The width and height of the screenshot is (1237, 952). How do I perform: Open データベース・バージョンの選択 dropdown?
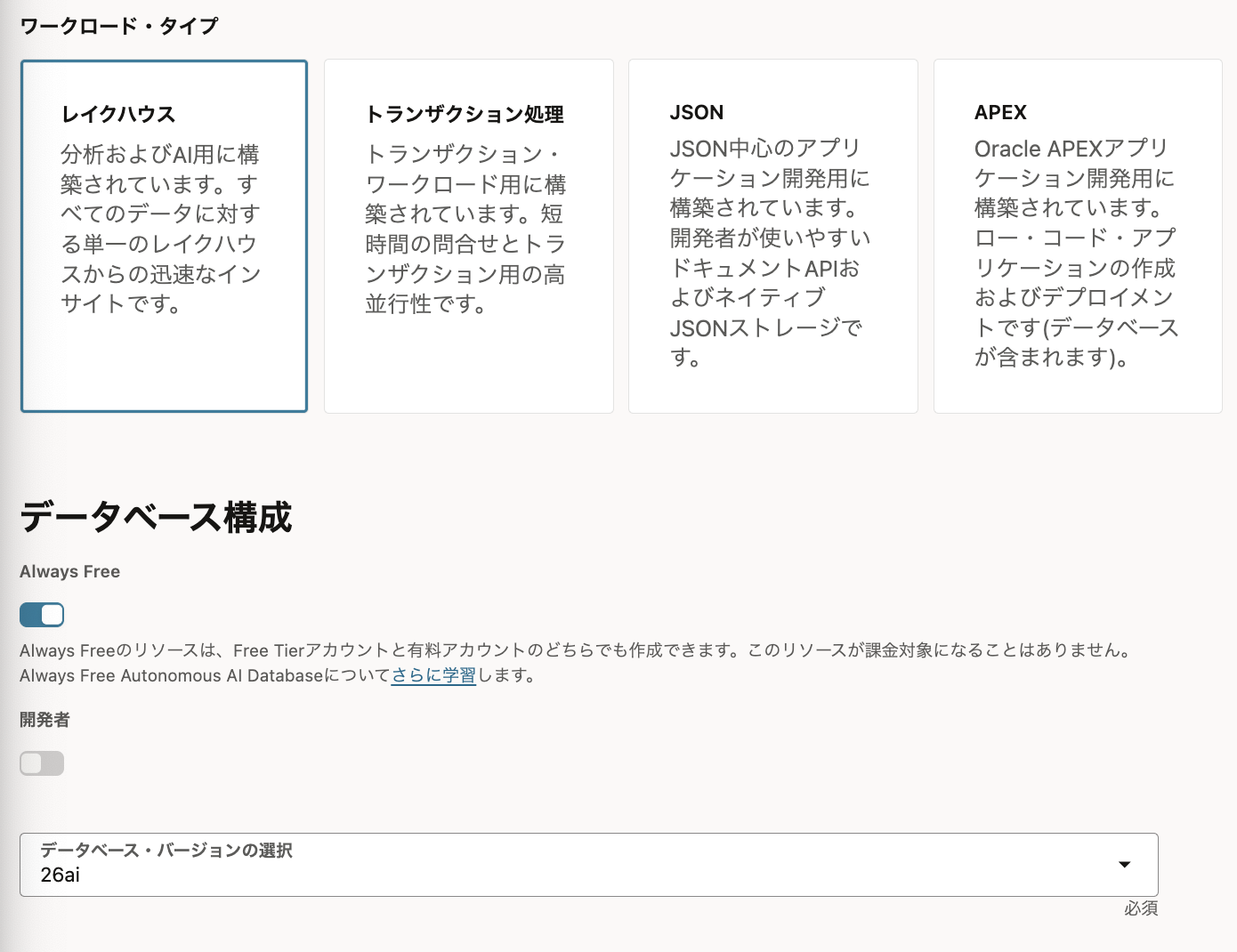coord(589,865)
